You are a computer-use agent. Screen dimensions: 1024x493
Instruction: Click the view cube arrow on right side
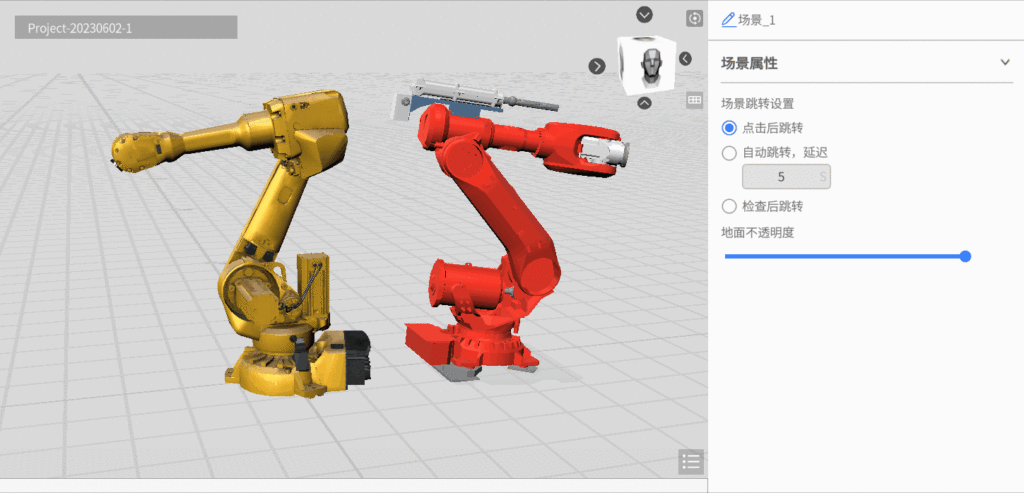pos(685,59)
